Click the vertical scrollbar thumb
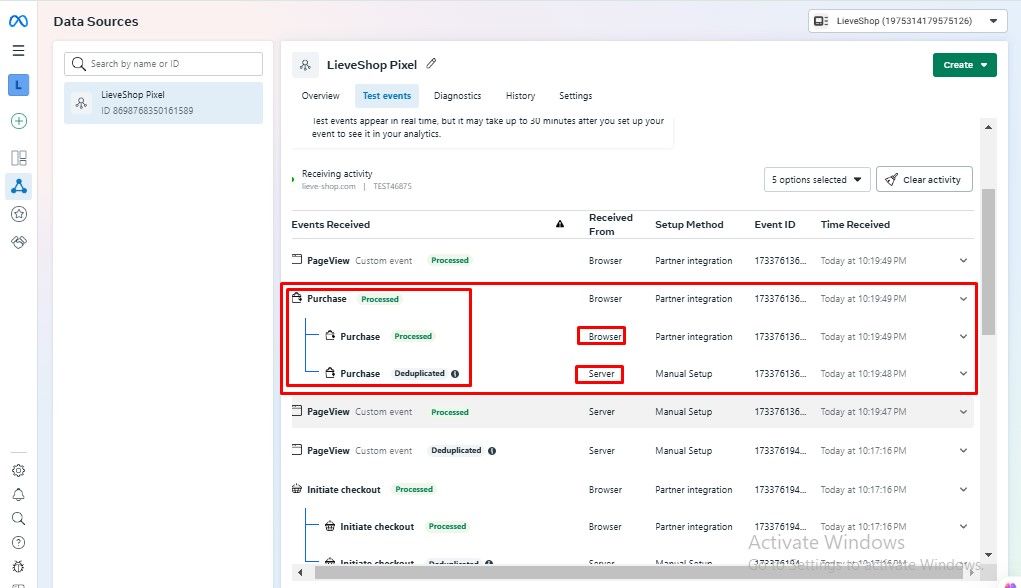This screenshot has height=588, width=1021. pos(988,262)
